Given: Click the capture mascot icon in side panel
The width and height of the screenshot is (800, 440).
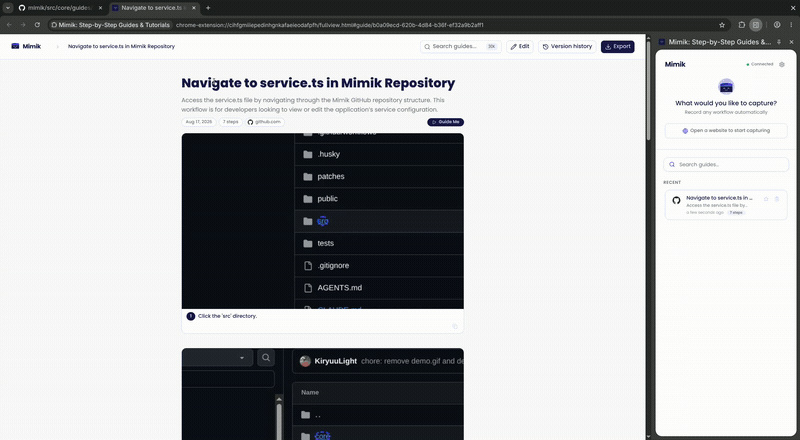Looking at the screenshot, I should (x=726, y=86).
